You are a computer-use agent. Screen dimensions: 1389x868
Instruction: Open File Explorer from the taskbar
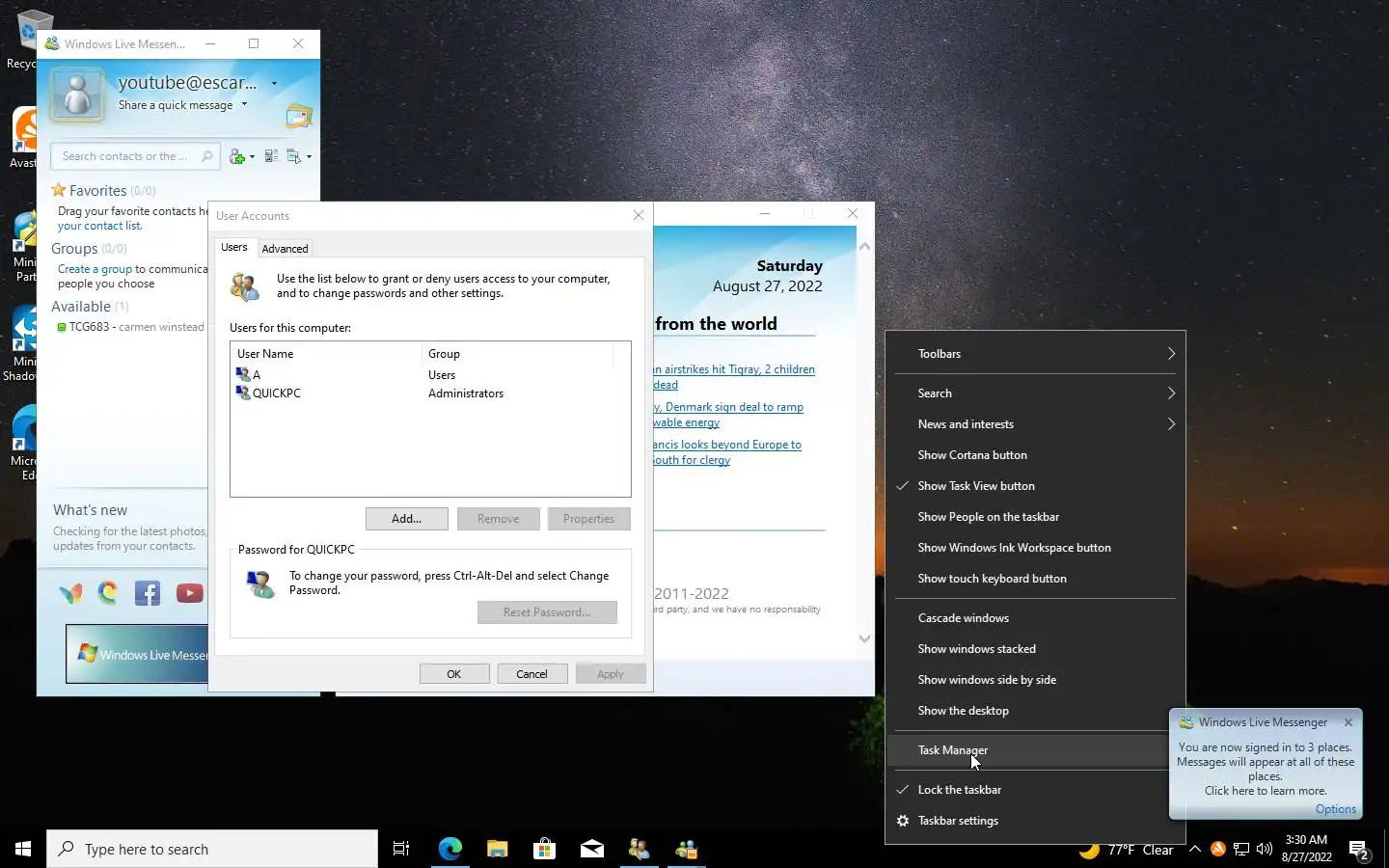tap(497, 849)
